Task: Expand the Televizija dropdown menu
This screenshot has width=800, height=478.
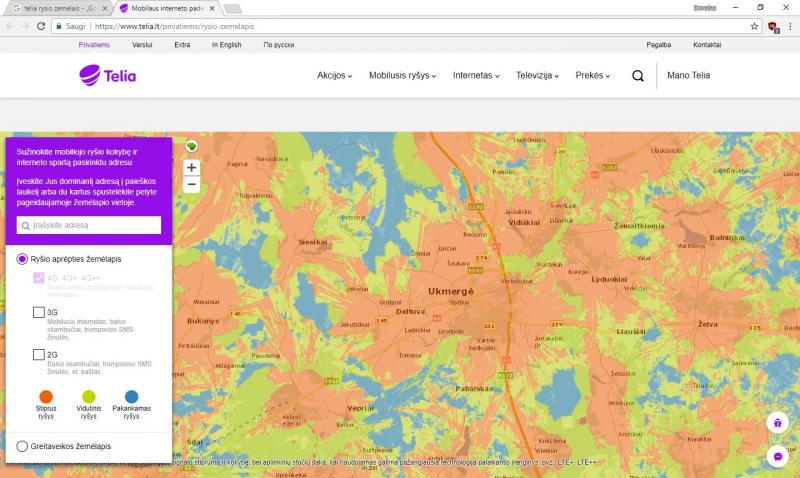Action: tap(537, 76)
